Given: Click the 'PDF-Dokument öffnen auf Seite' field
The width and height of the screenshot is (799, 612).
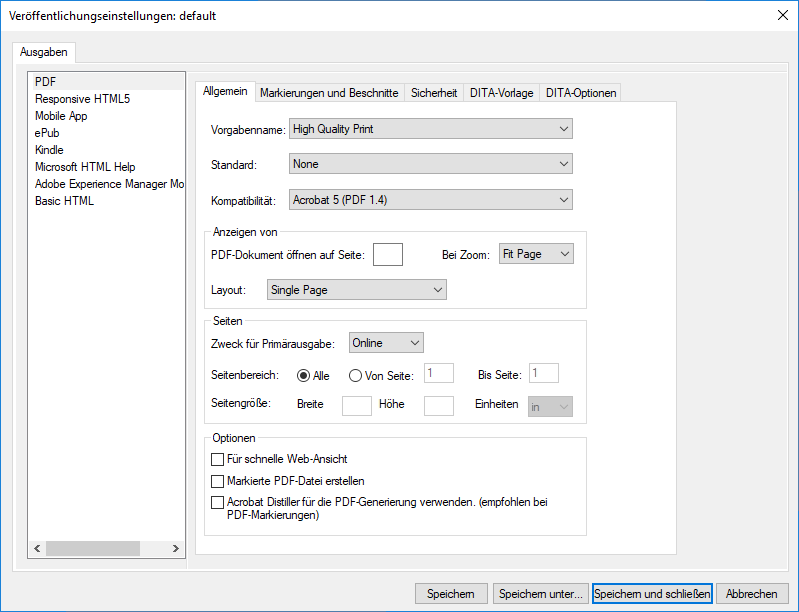Looking at the screenshot, I should 387,255.
